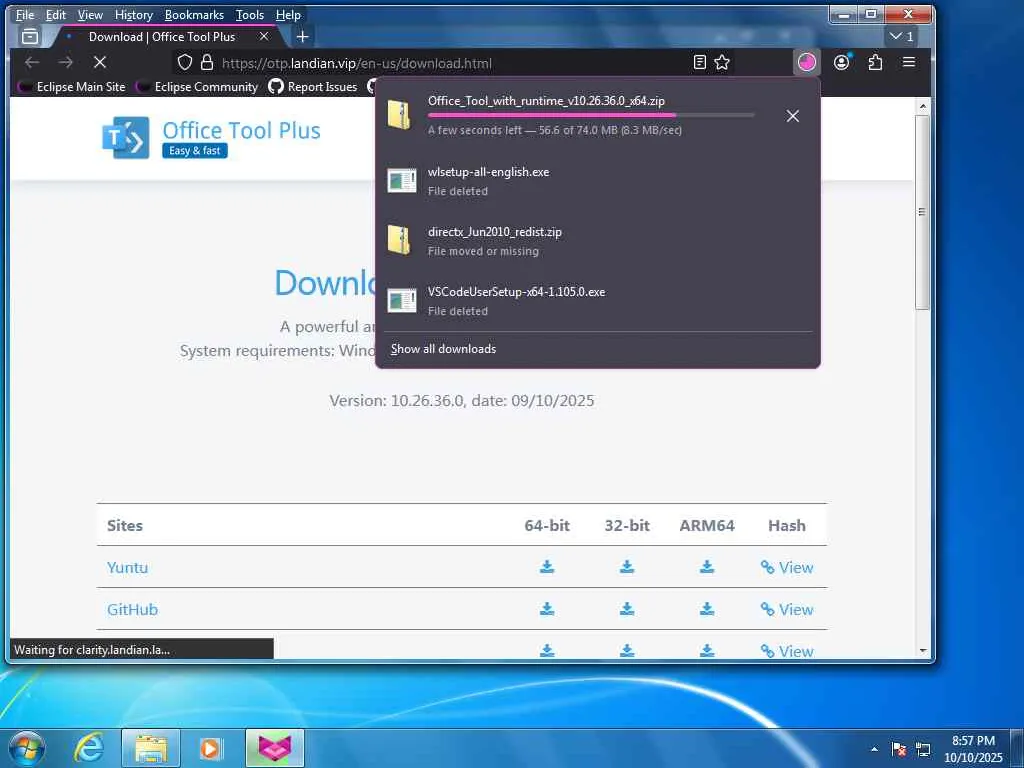This screenshot has height=768, width=1024.
Task: Launch Internet Explorer from taskbar
Action: (89, 748)
